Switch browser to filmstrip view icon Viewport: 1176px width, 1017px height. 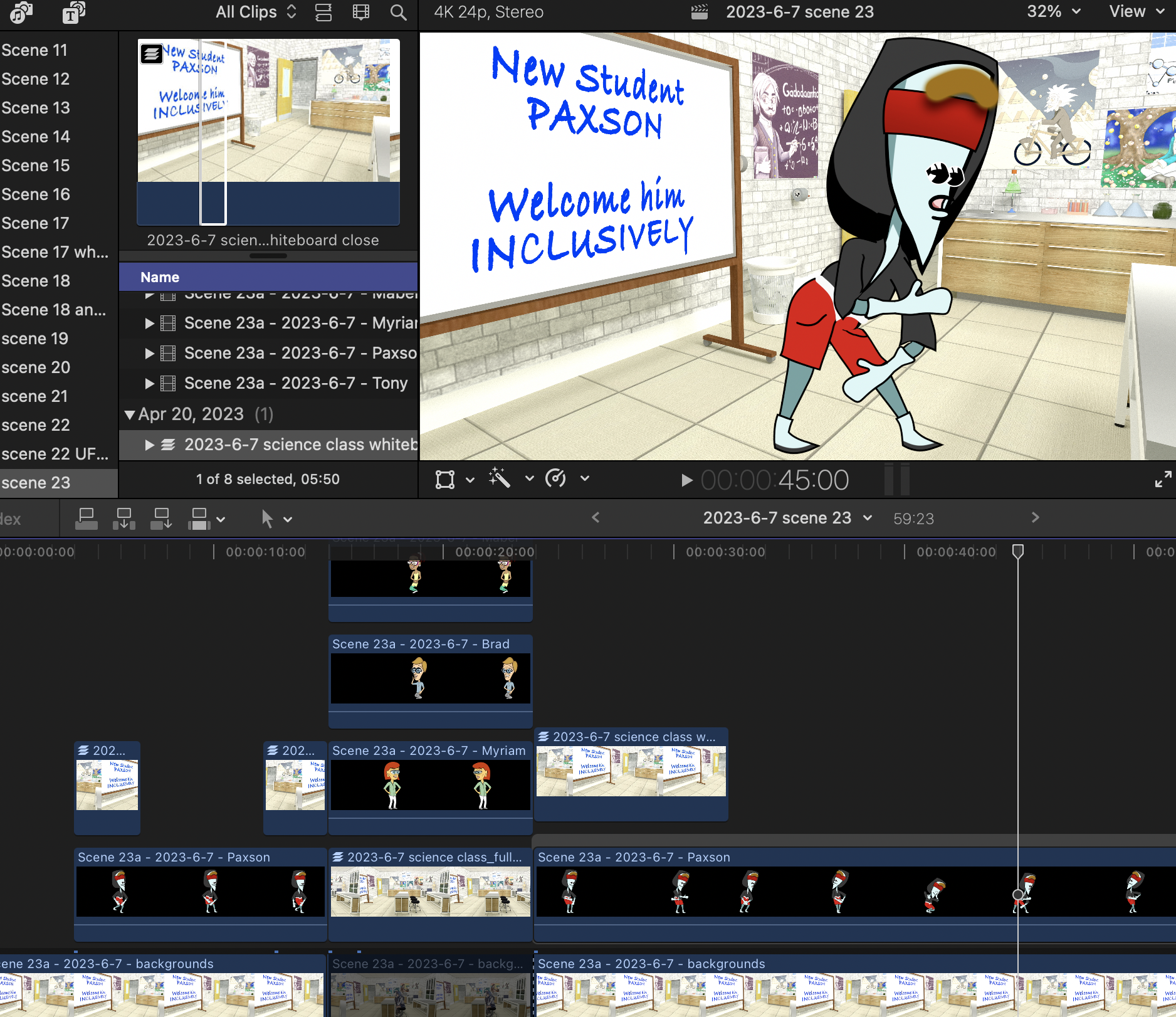[361, 12]
